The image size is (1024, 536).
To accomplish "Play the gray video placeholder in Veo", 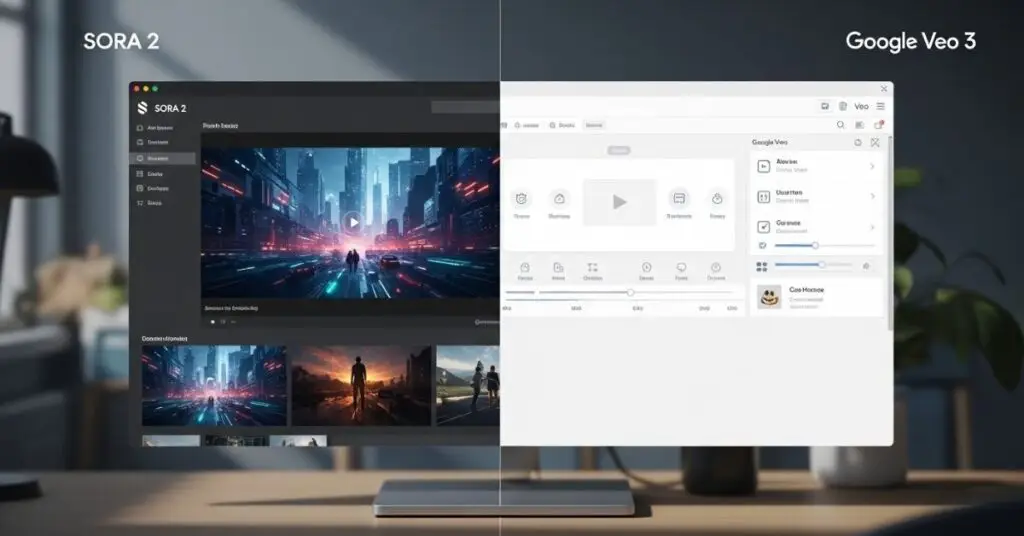I will 619,202.
